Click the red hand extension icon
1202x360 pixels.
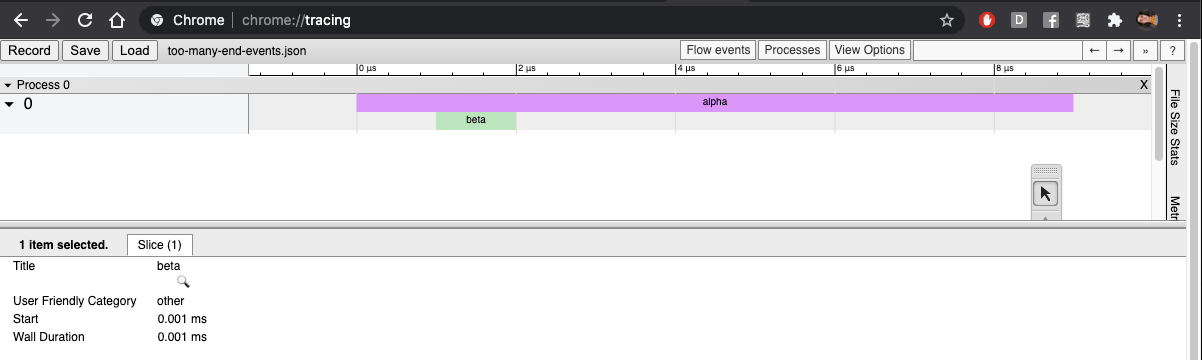tap(987, 20)
